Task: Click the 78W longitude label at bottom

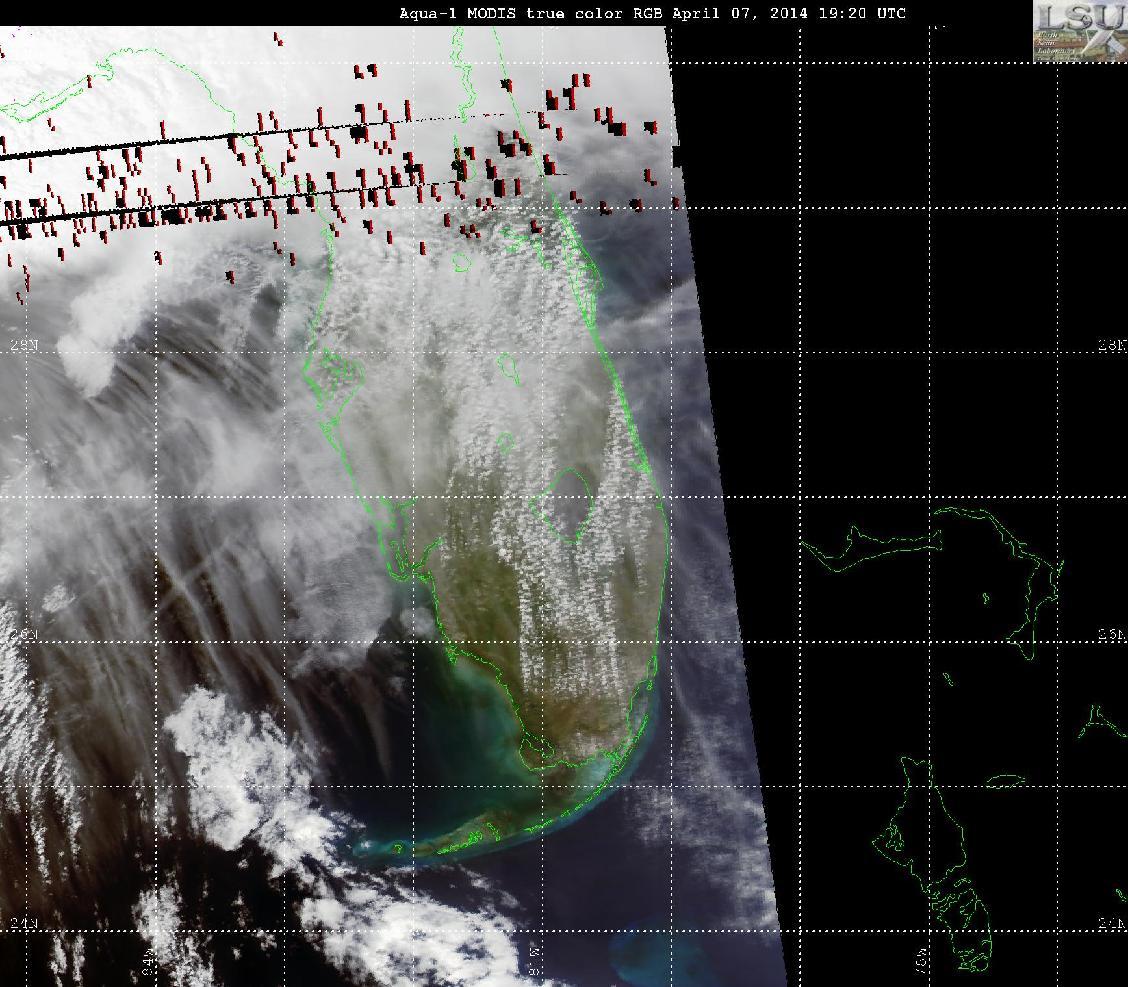Action: pos(922,961)
